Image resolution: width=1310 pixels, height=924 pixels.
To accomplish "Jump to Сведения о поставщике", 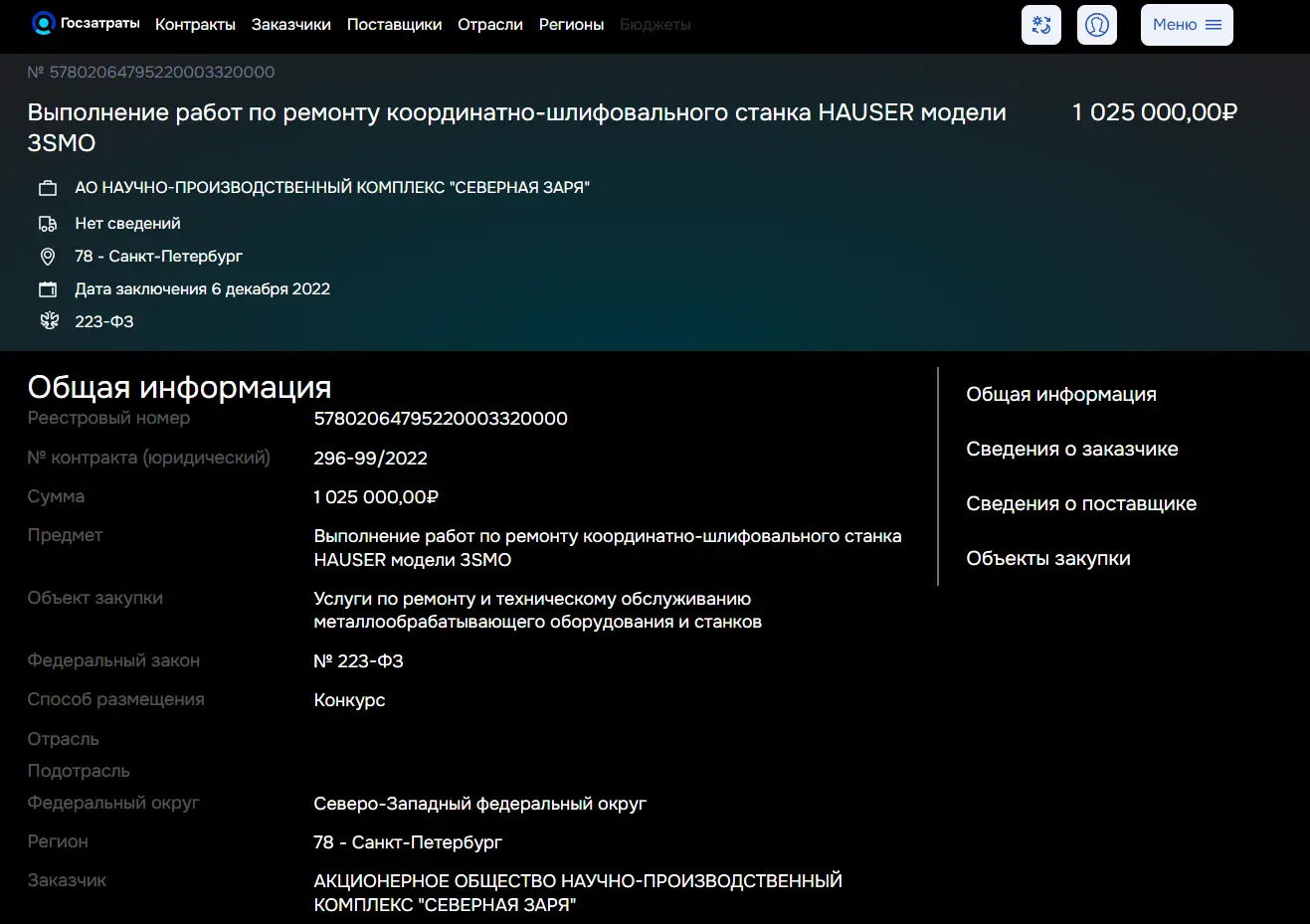I will [1081, 504].
